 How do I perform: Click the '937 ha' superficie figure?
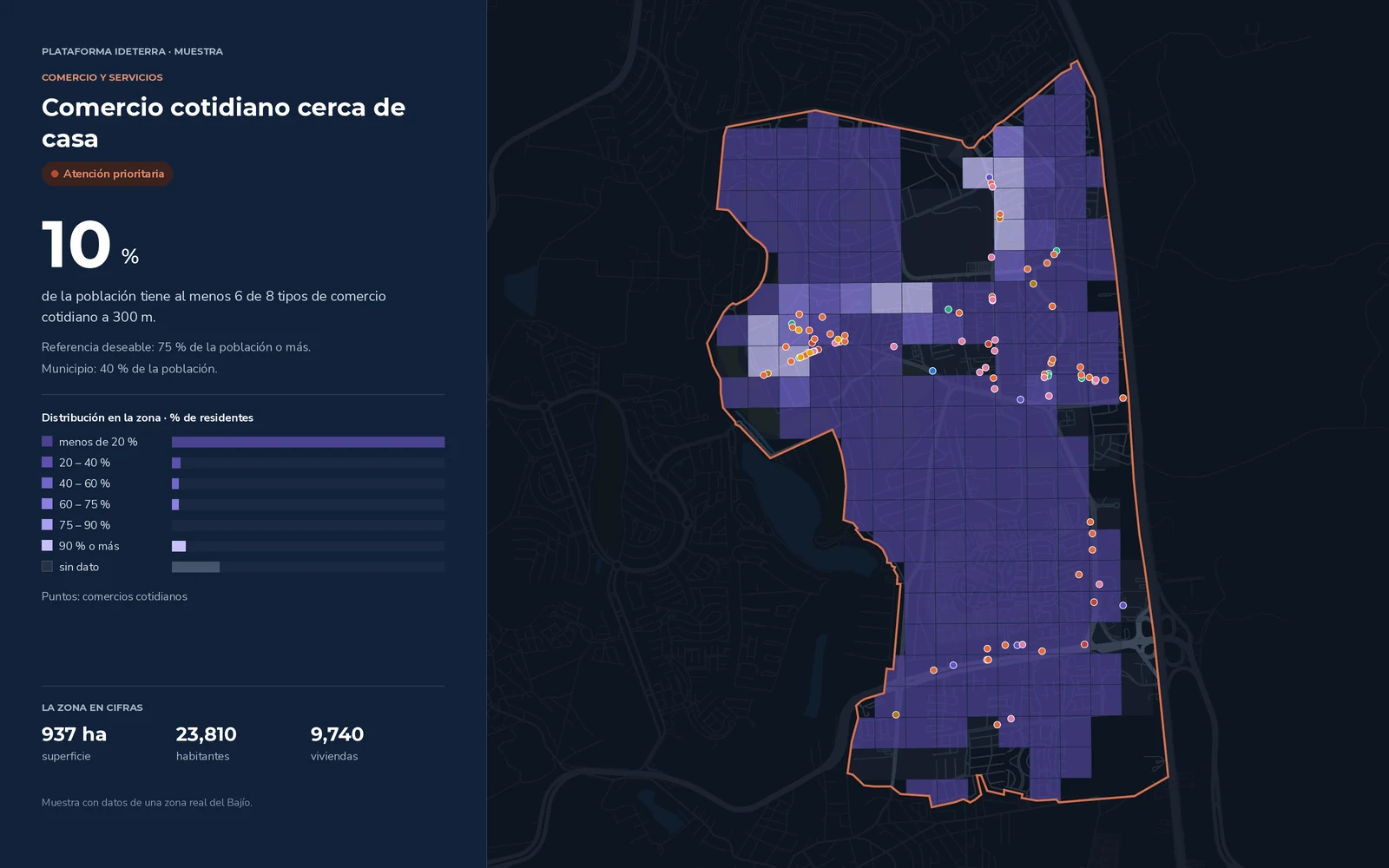[74, 734]
